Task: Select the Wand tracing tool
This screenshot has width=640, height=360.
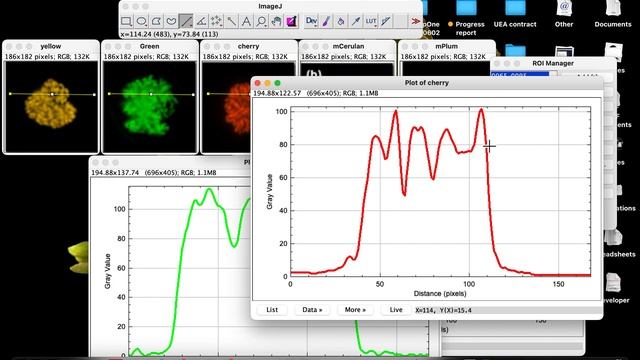Action: point(231,21)
